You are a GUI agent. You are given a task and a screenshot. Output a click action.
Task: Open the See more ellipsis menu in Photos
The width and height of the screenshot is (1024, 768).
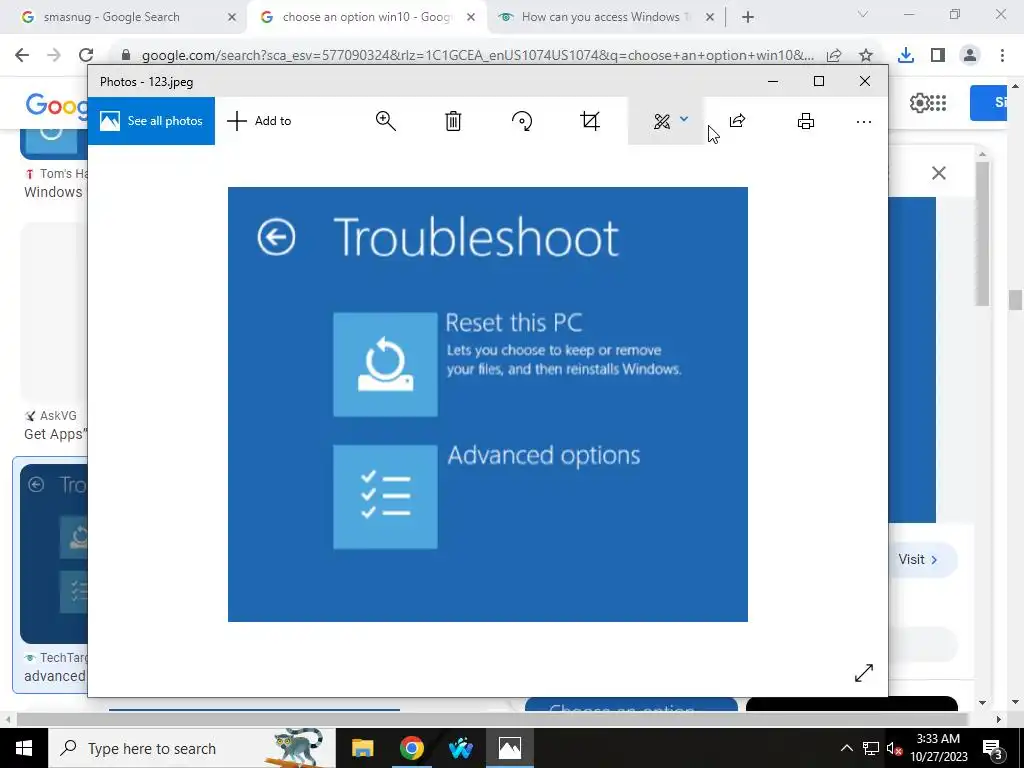863,121
